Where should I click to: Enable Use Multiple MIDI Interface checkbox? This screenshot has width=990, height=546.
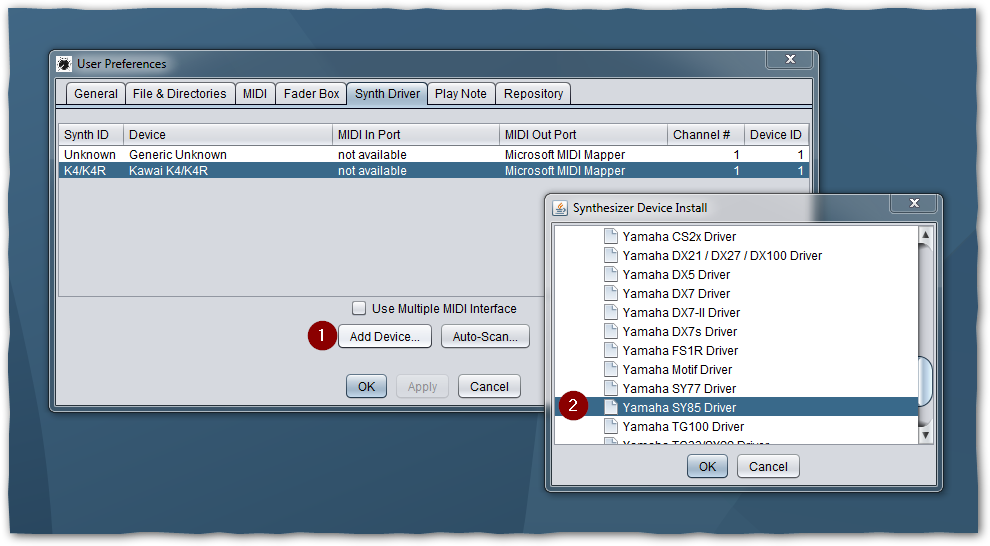359,308
